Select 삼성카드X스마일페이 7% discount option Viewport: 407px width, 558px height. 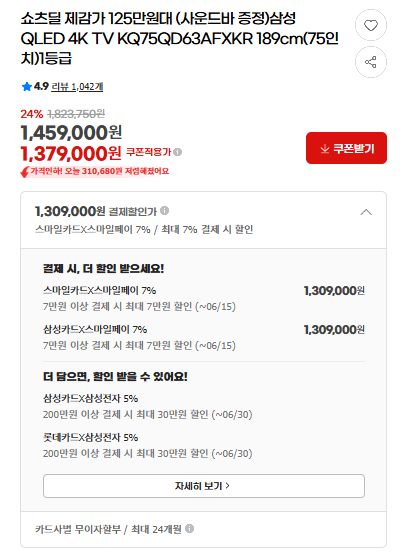point(204,337)
